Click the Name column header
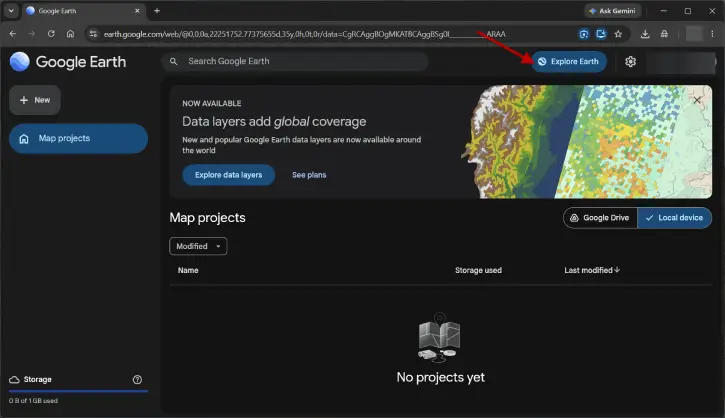The width and height of the screenshot is (725, 418). pyautogui.click(x=188, y=270)
